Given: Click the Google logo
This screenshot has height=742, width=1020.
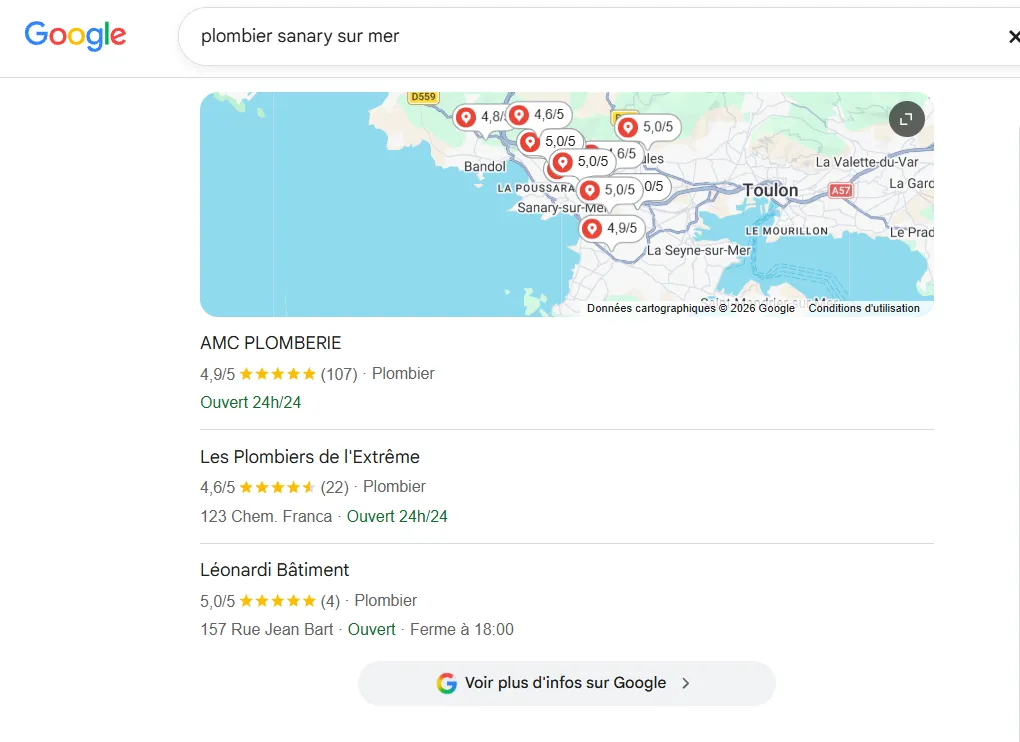Looking at the screenshot, I should pyautogui.click(x=75, y=36).
